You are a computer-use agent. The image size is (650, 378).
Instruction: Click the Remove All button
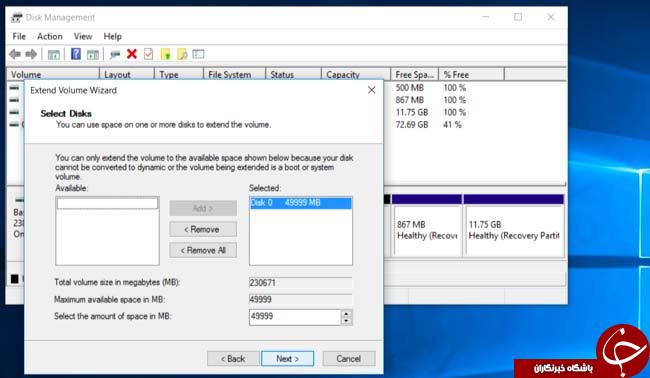point(203,250)
